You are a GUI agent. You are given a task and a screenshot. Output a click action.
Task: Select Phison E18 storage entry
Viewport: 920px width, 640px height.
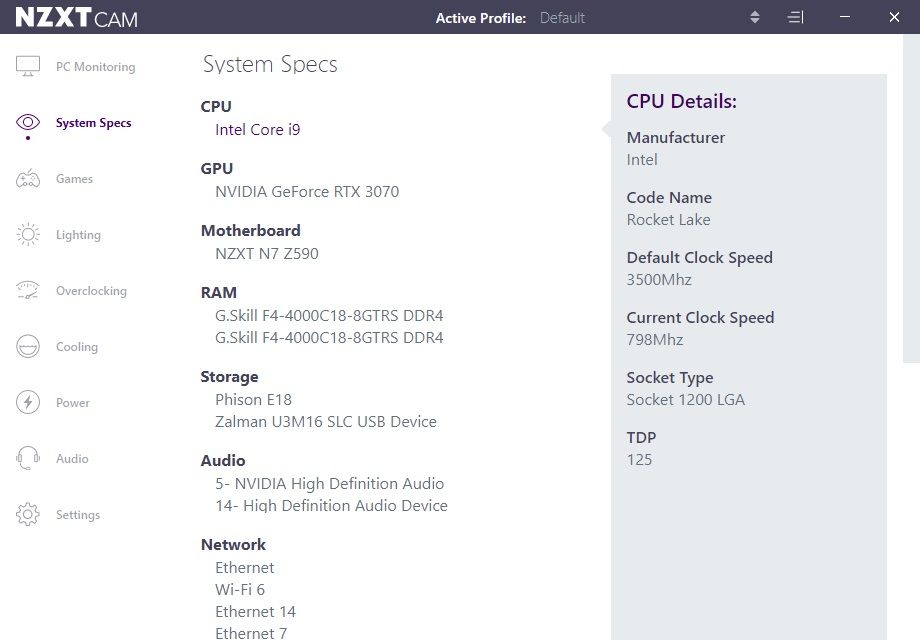pos(253,399)
